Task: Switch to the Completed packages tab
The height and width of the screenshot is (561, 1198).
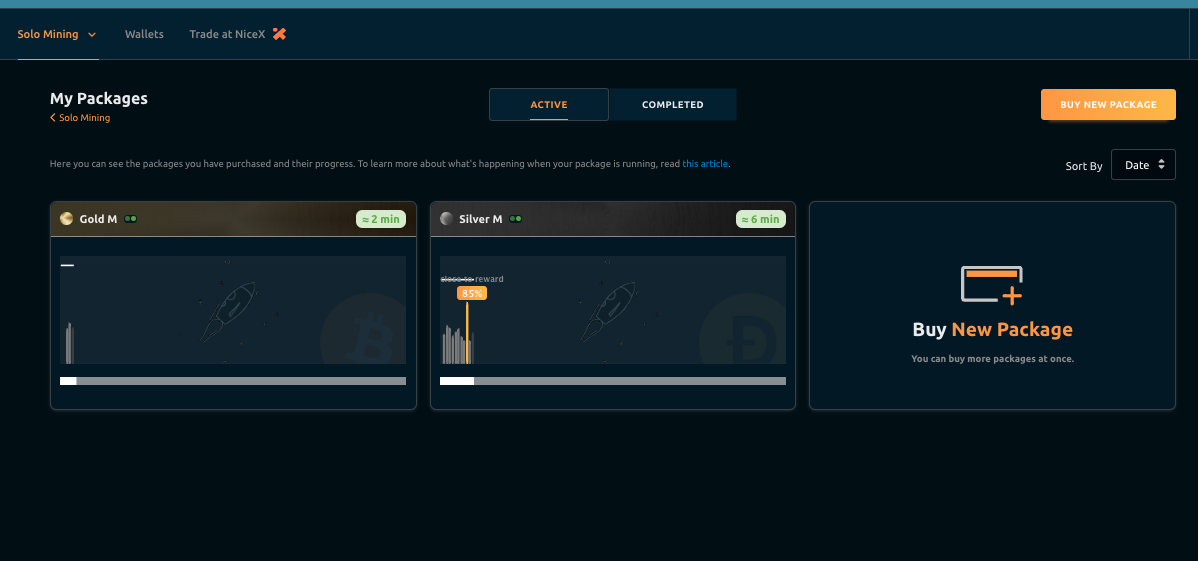Action: (x=672, y=105)
